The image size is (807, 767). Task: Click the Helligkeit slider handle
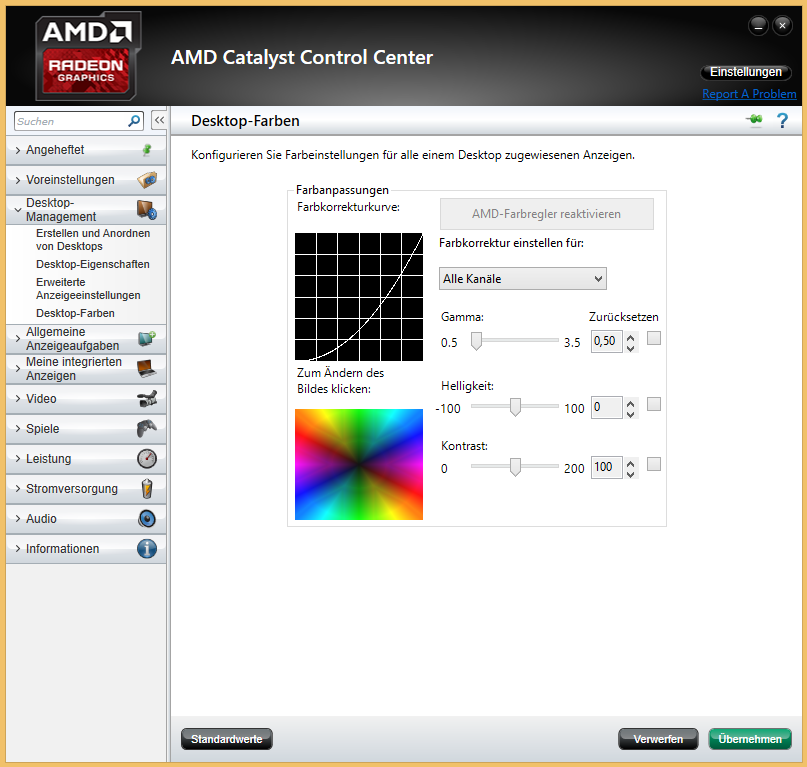[x=515, y=407]
